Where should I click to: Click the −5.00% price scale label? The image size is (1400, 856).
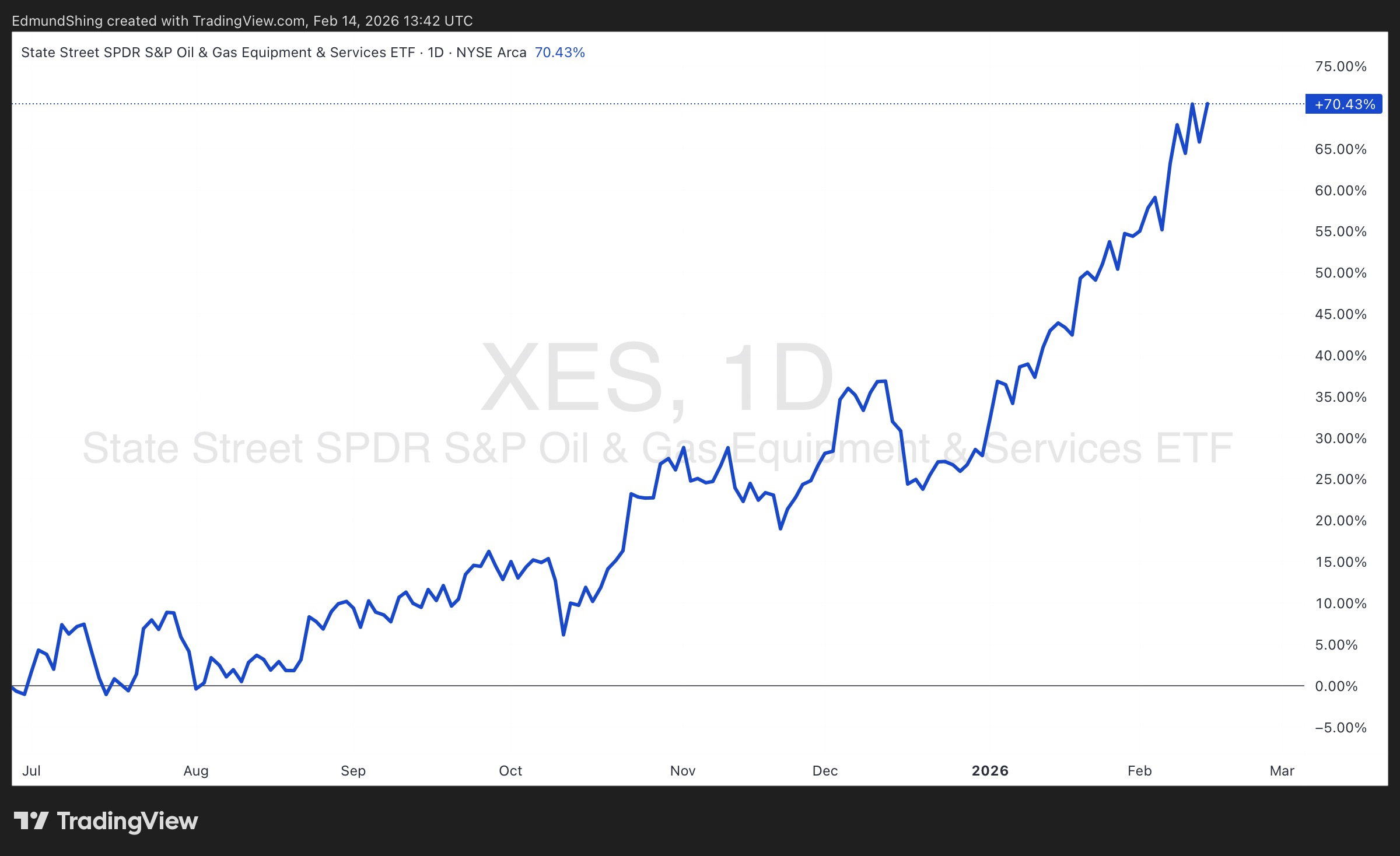(x=1340, y=728)
